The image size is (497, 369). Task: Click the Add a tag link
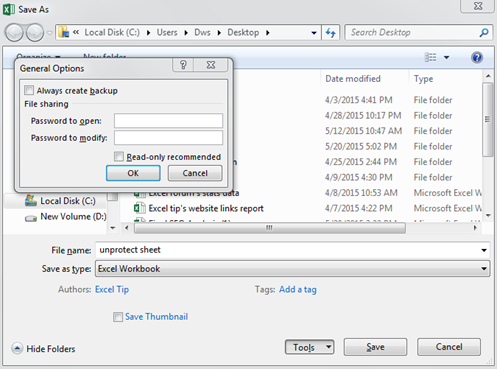[x=298, y=290]
